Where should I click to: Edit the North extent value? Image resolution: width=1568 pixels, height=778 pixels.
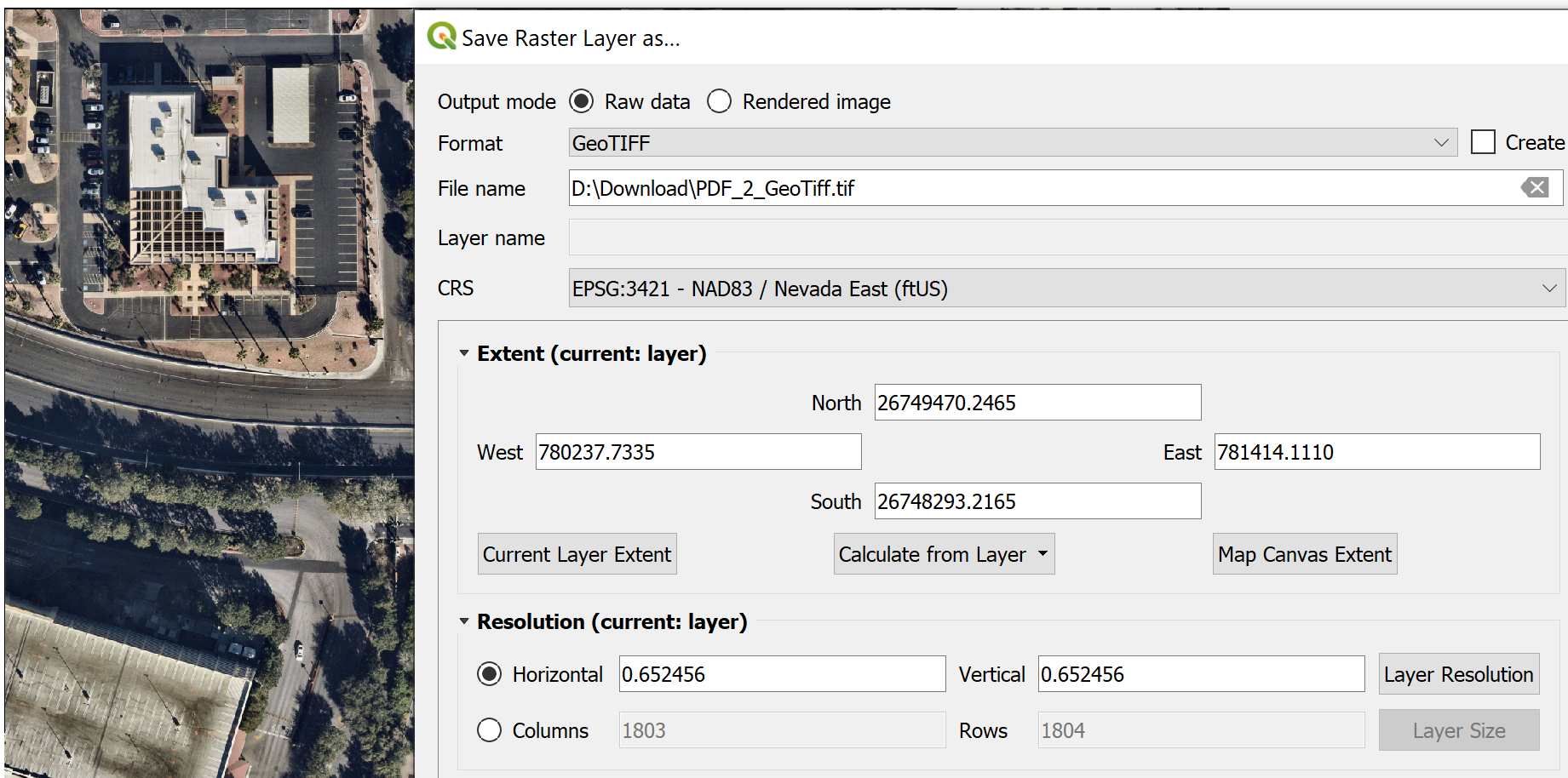(1037, 402)
